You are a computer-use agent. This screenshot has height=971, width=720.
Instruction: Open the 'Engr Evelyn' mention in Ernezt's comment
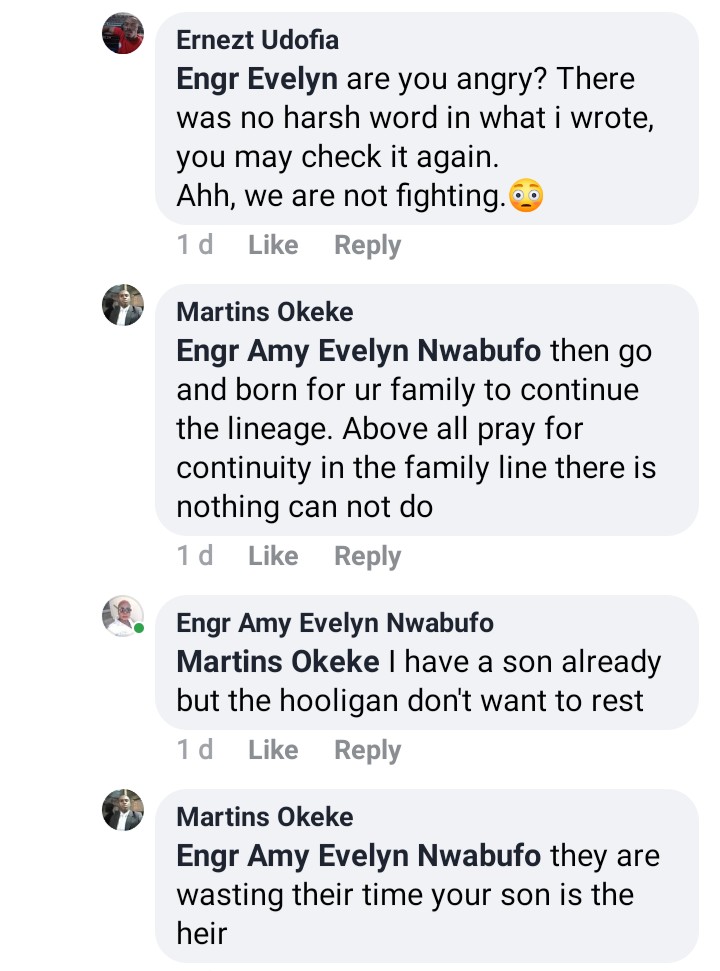[256, 79]
